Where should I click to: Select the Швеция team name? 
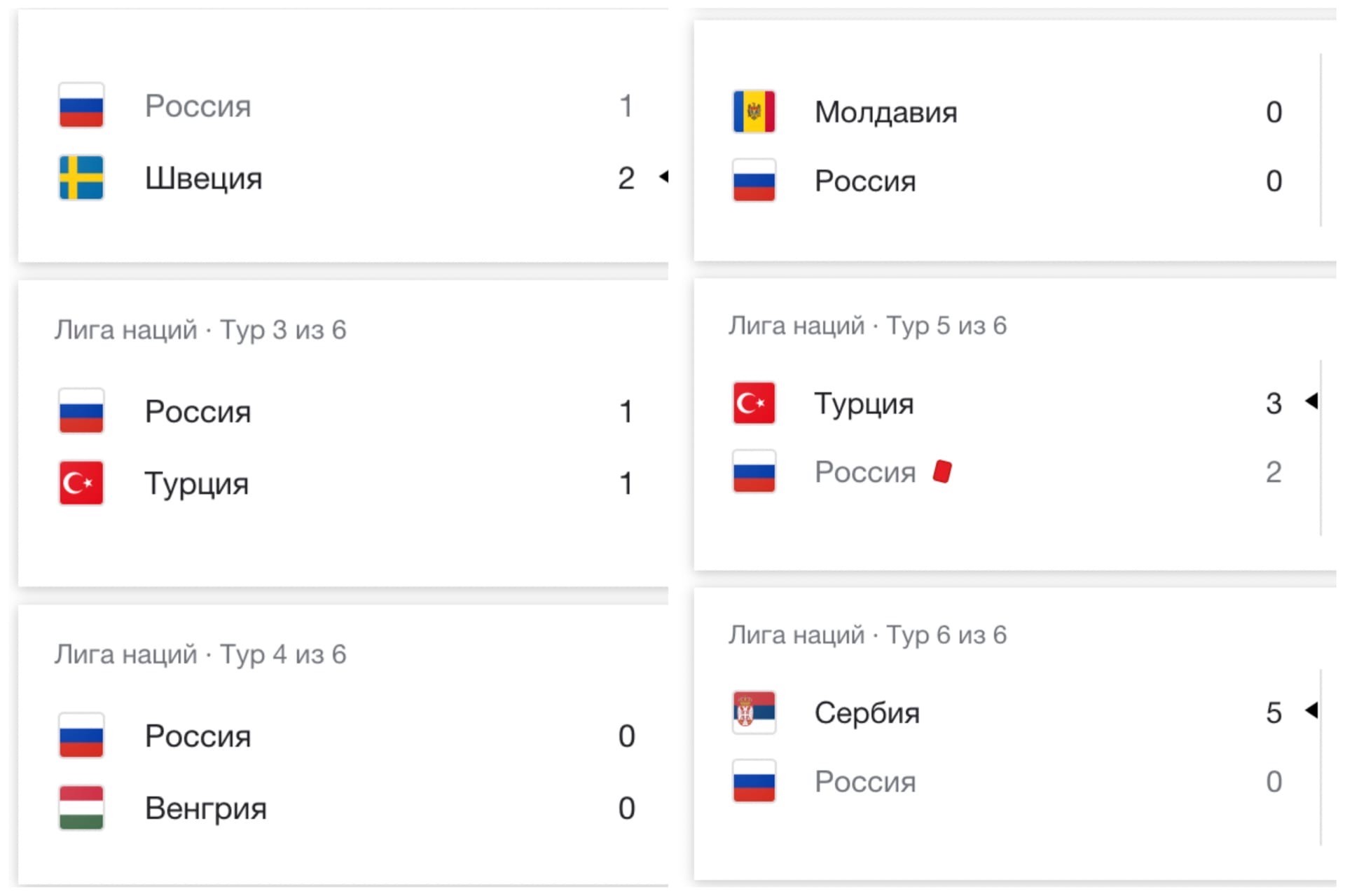(203, 179)
